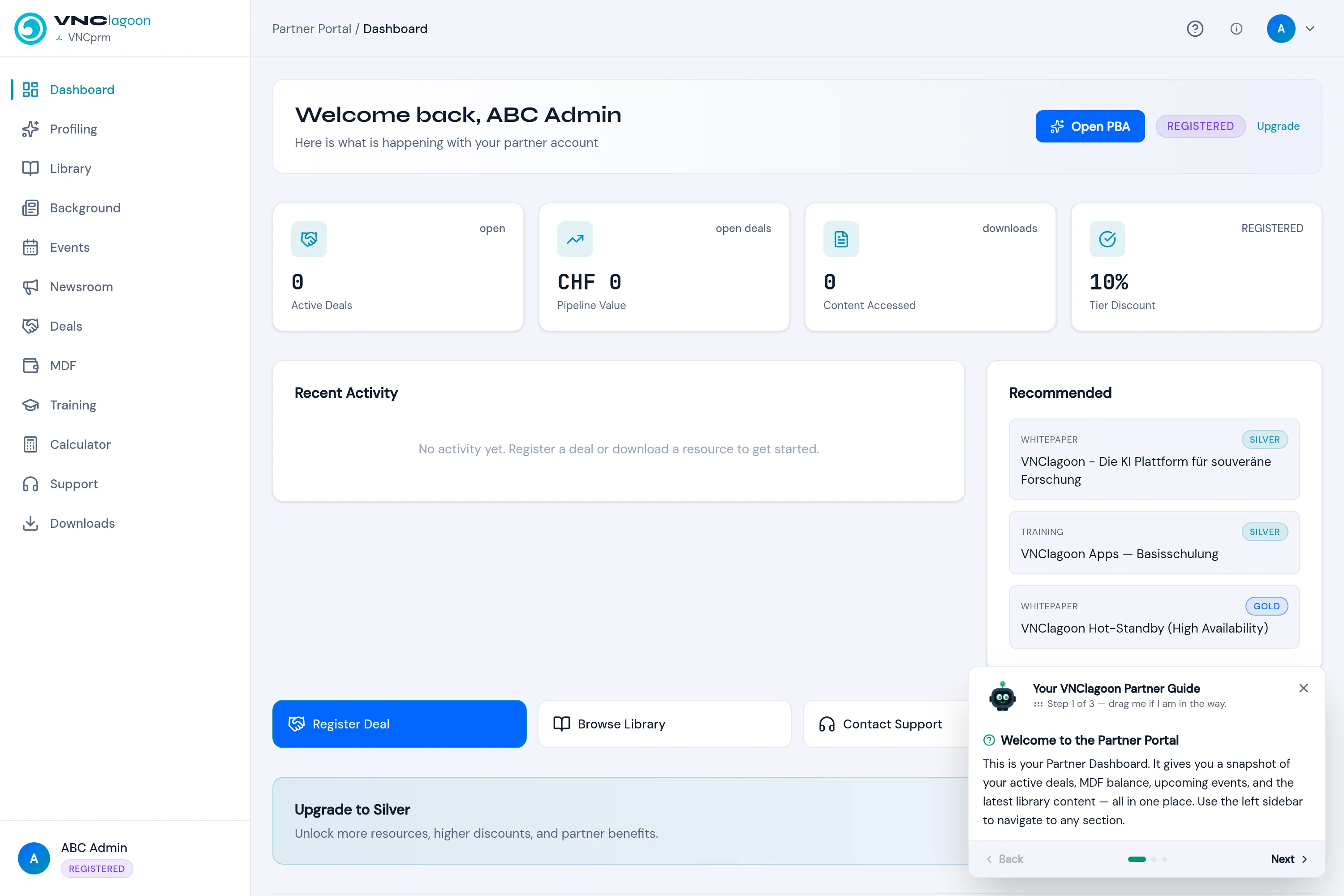Click the Downloads arrow icon
1344x896 pixels.
tap(30, 523)
